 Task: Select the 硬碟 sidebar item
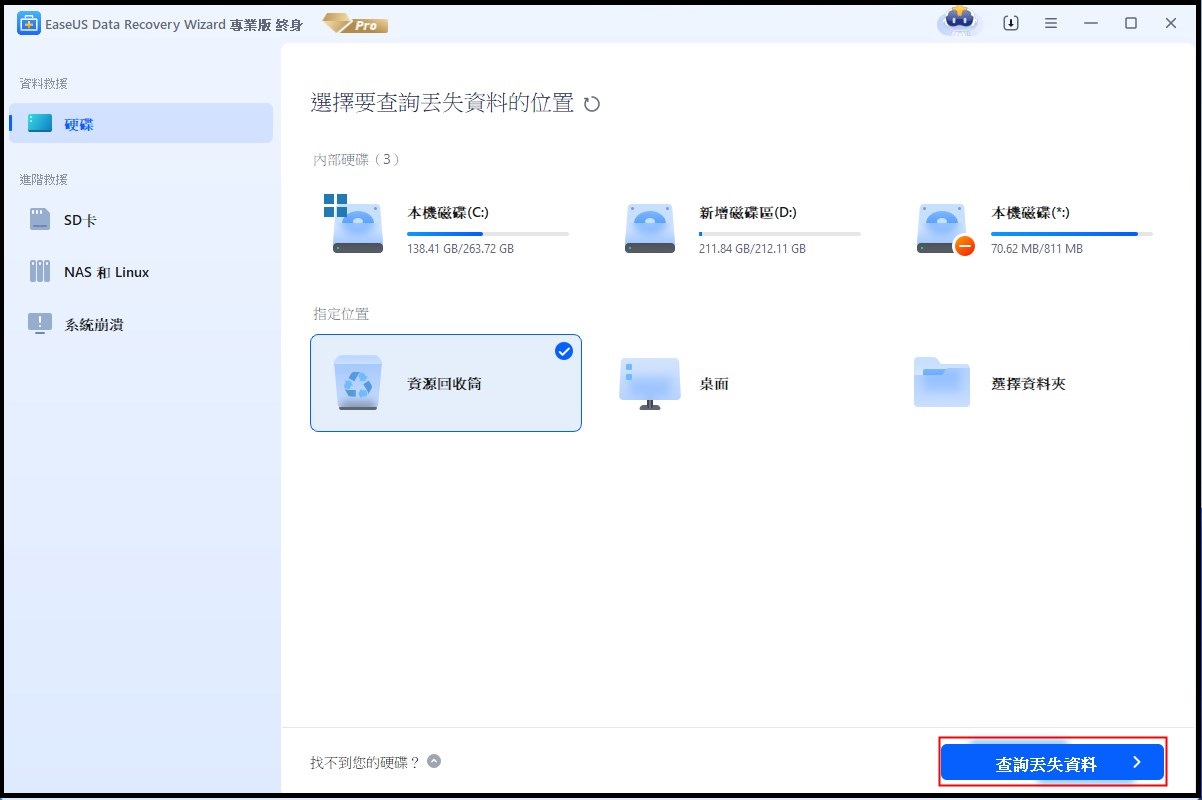point(141,123)
